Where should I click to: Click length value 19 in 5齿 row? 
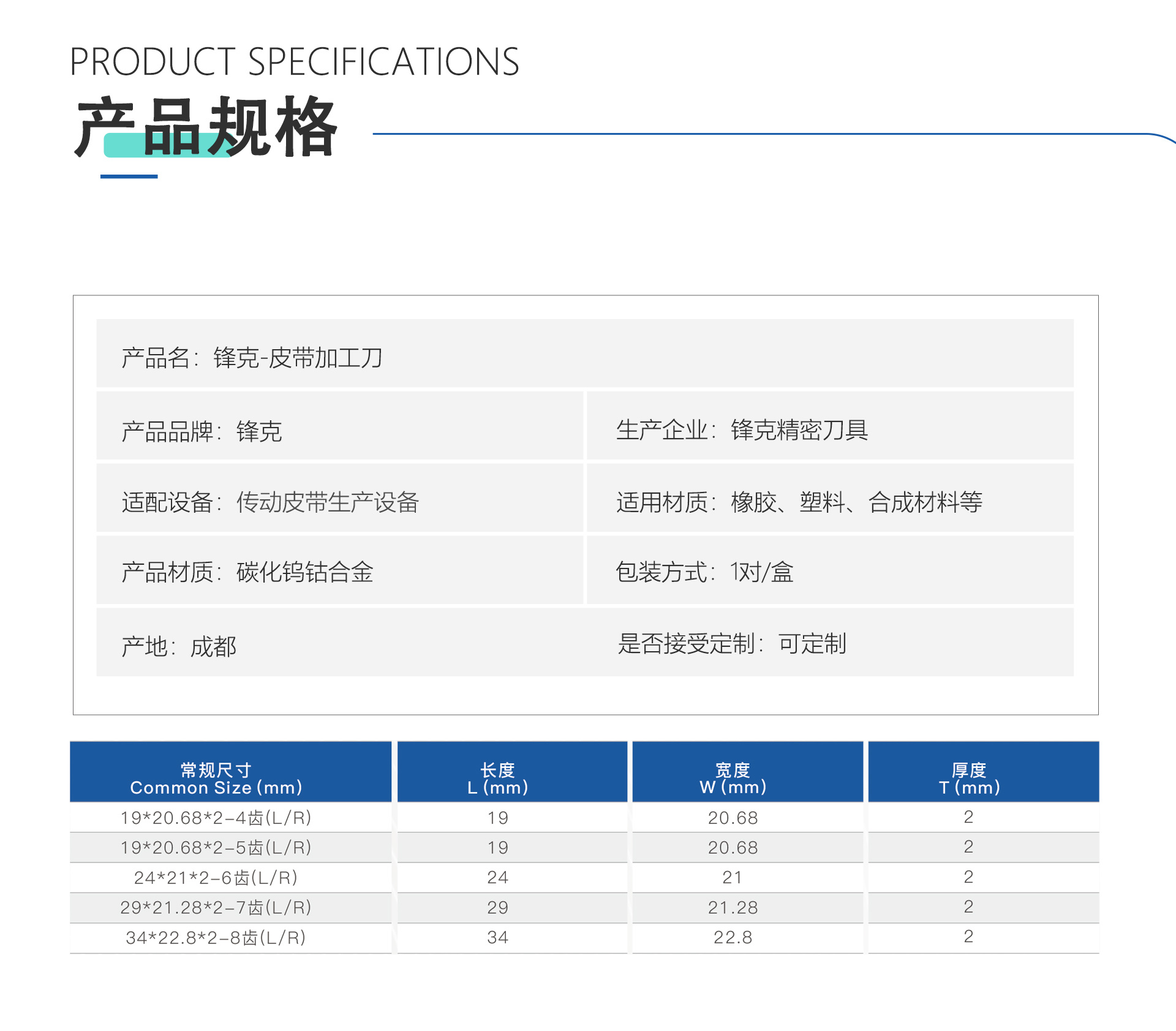[x=498, y=848]
